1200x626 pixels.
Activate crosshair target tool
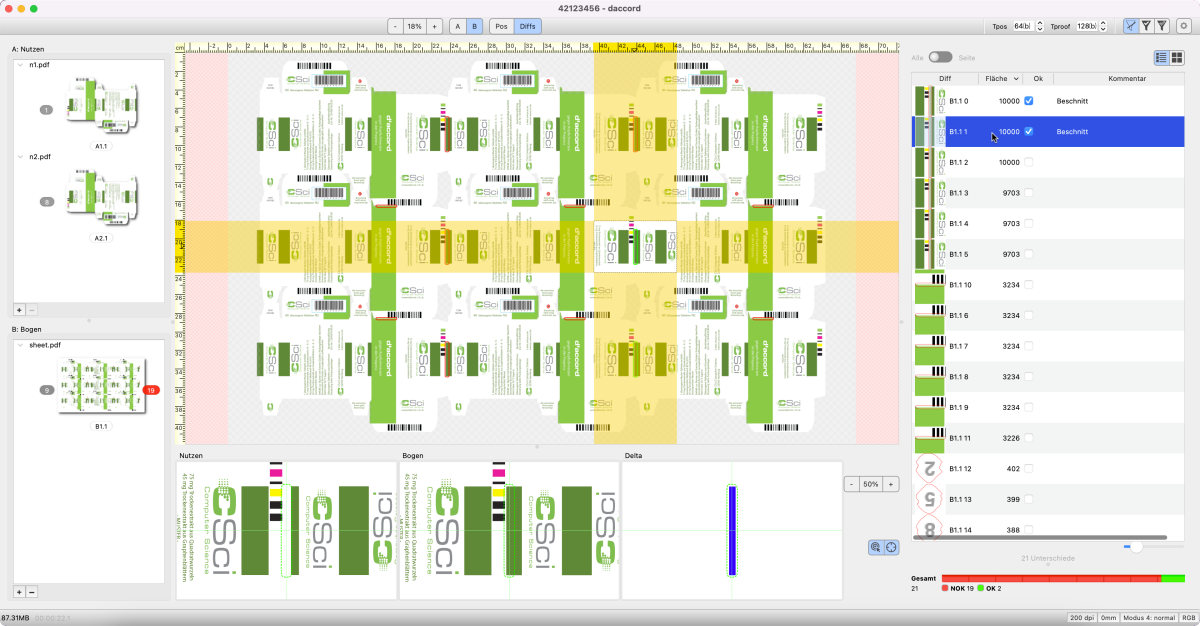click(x=891, y=547)
